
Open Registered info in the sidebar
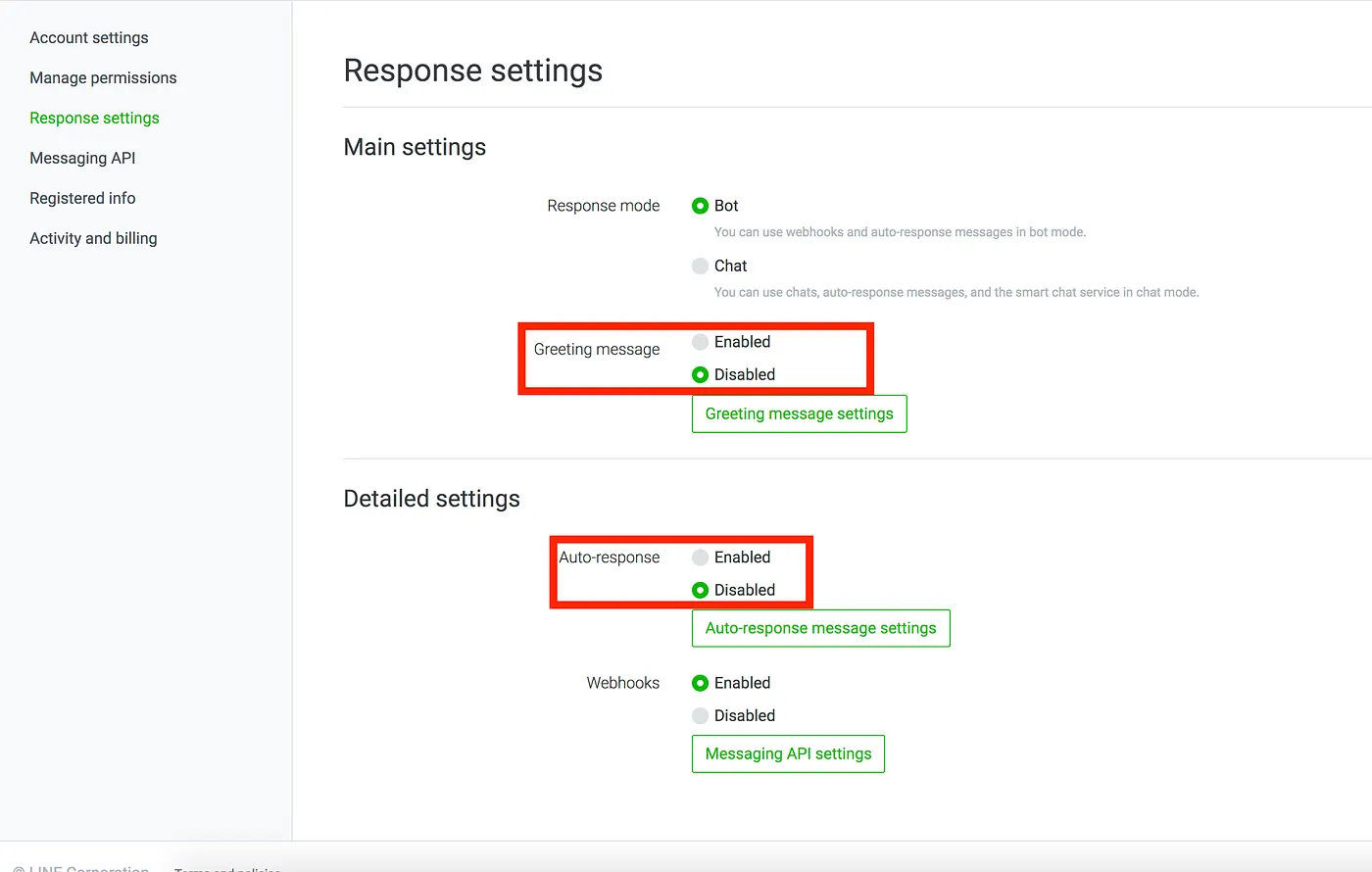(x=82, y=198)
